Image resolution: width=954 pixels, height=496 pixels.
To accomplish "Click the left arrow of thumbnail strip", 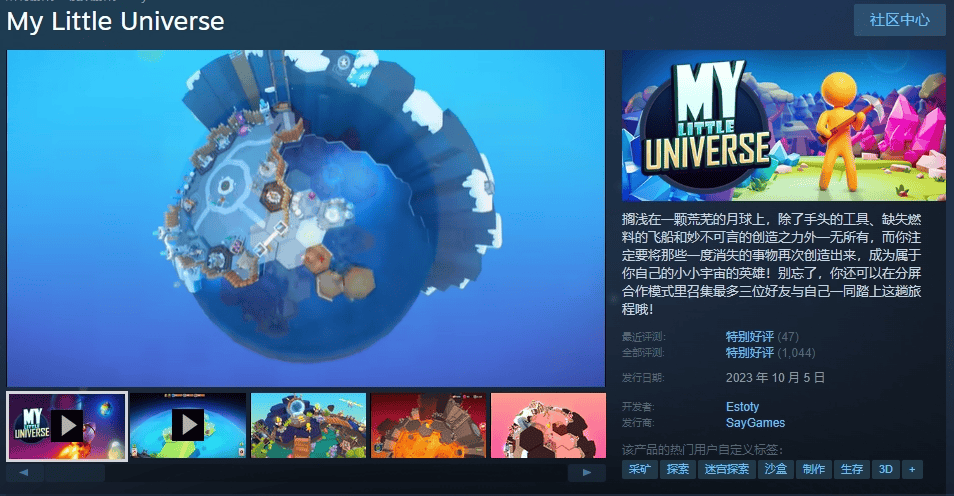I will tap(24, 473).
